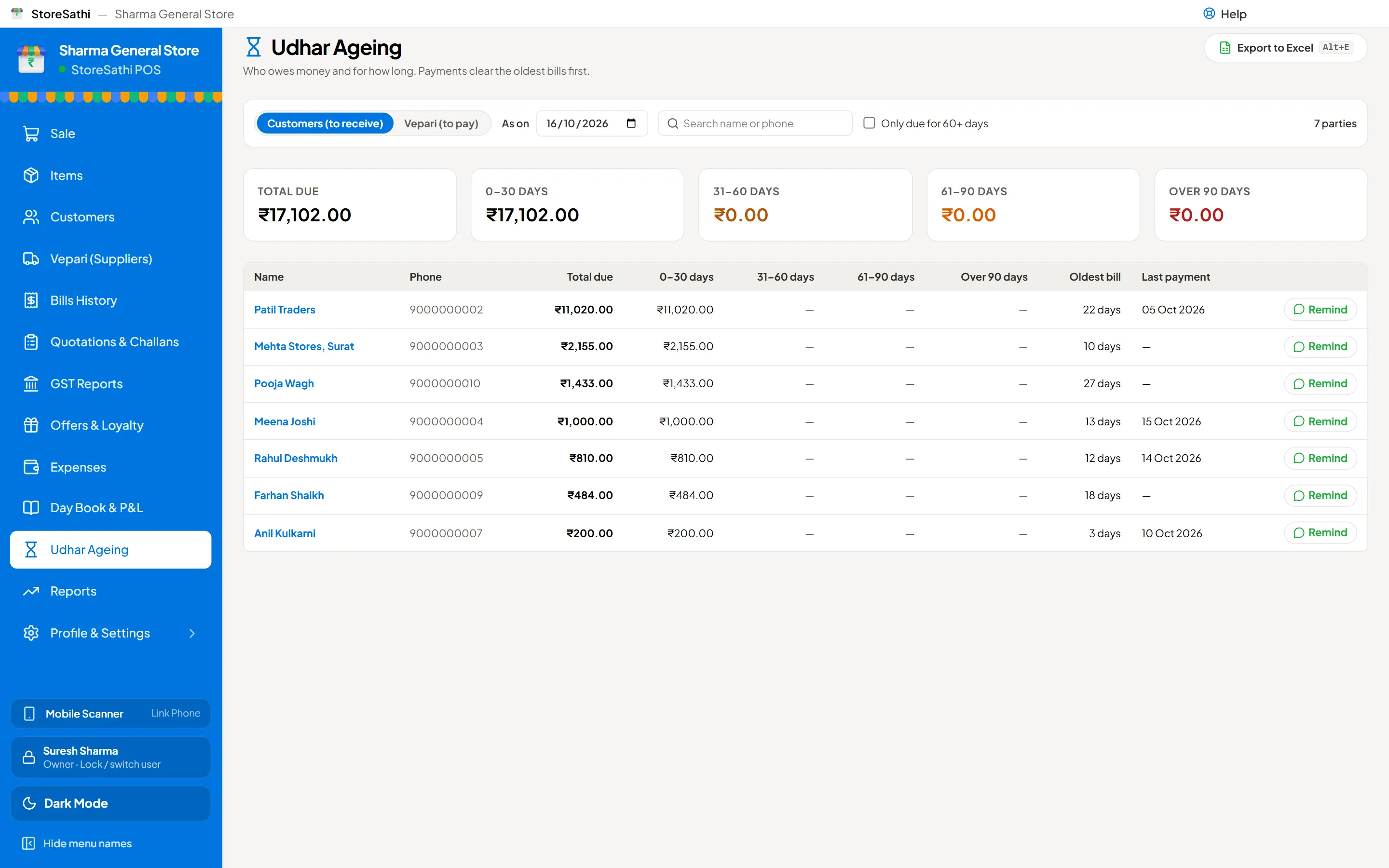Screen dimensions: 1389x868
Task: Open Rahul Deshmukh customer link
Action: pyautogui.click(x=296, y=458)
